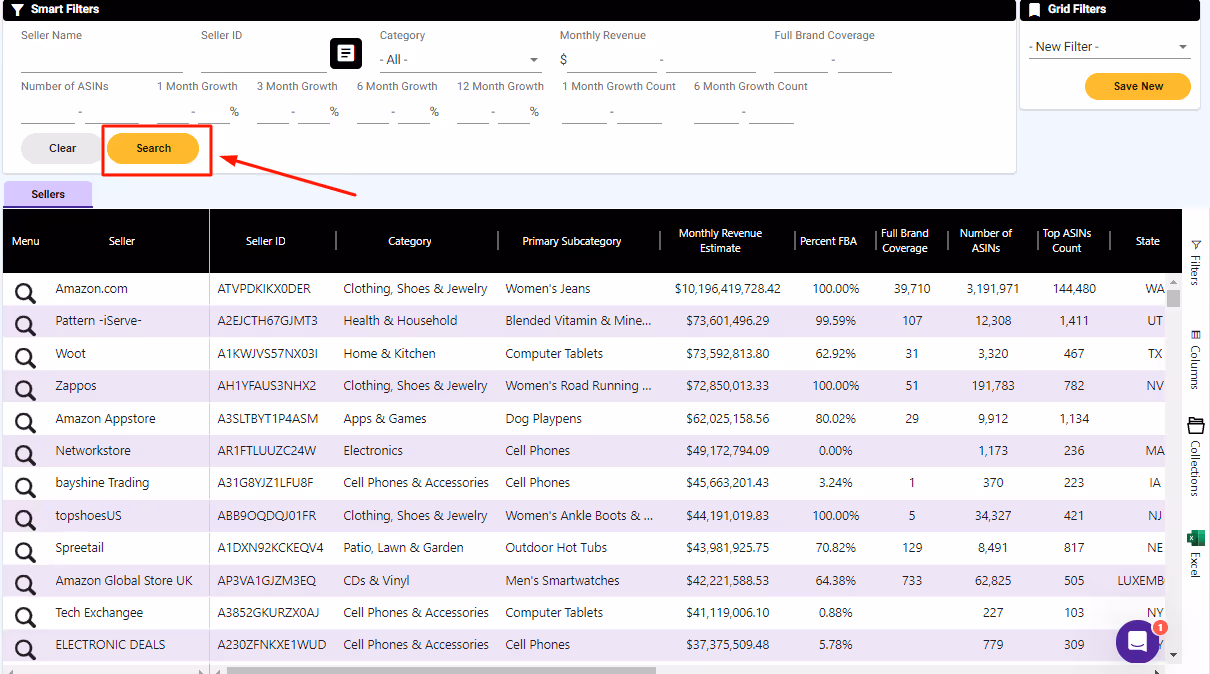Sort by Primary Subcategory column header

point(572,241)
